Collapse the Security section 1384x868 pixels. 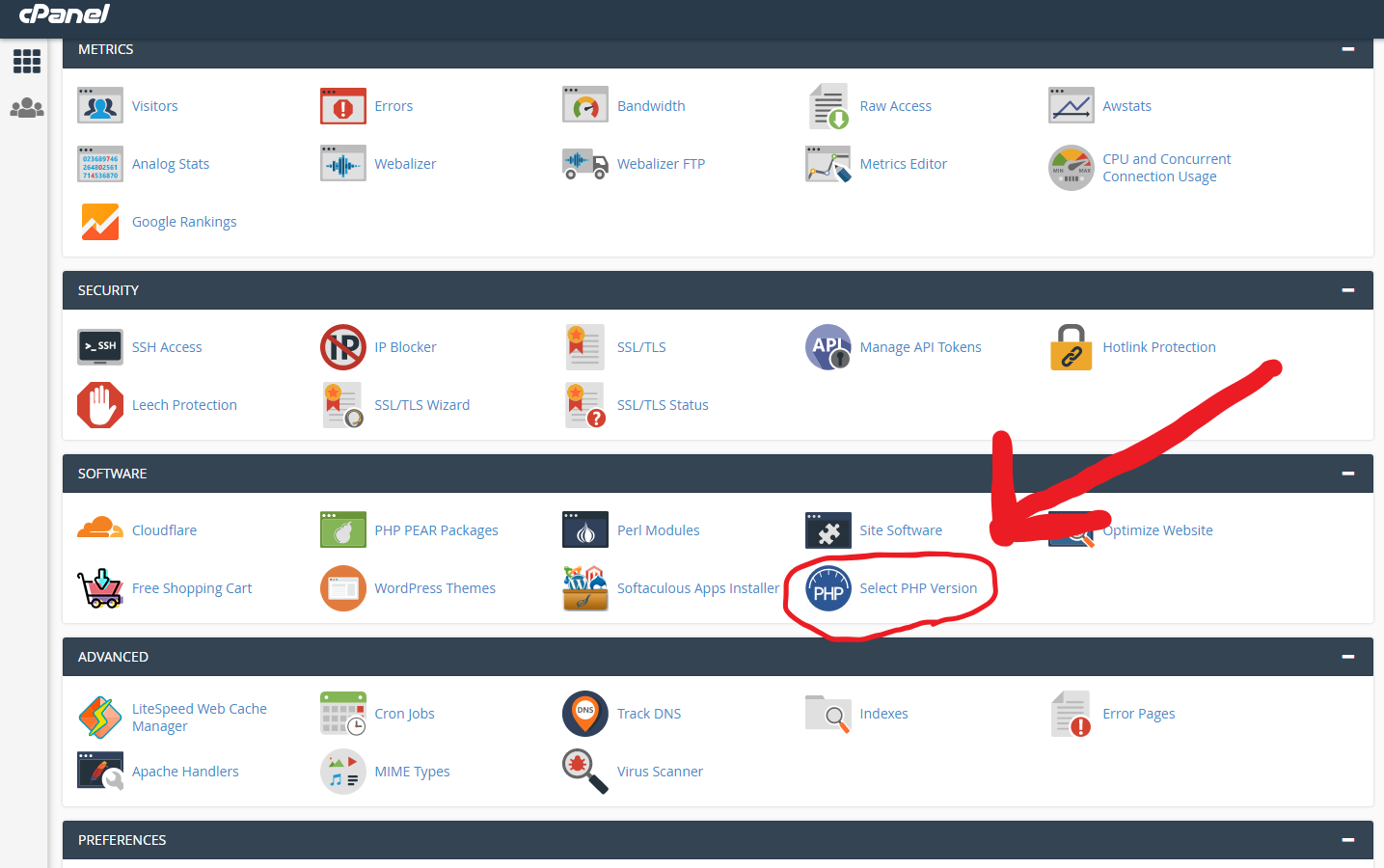1348,290
